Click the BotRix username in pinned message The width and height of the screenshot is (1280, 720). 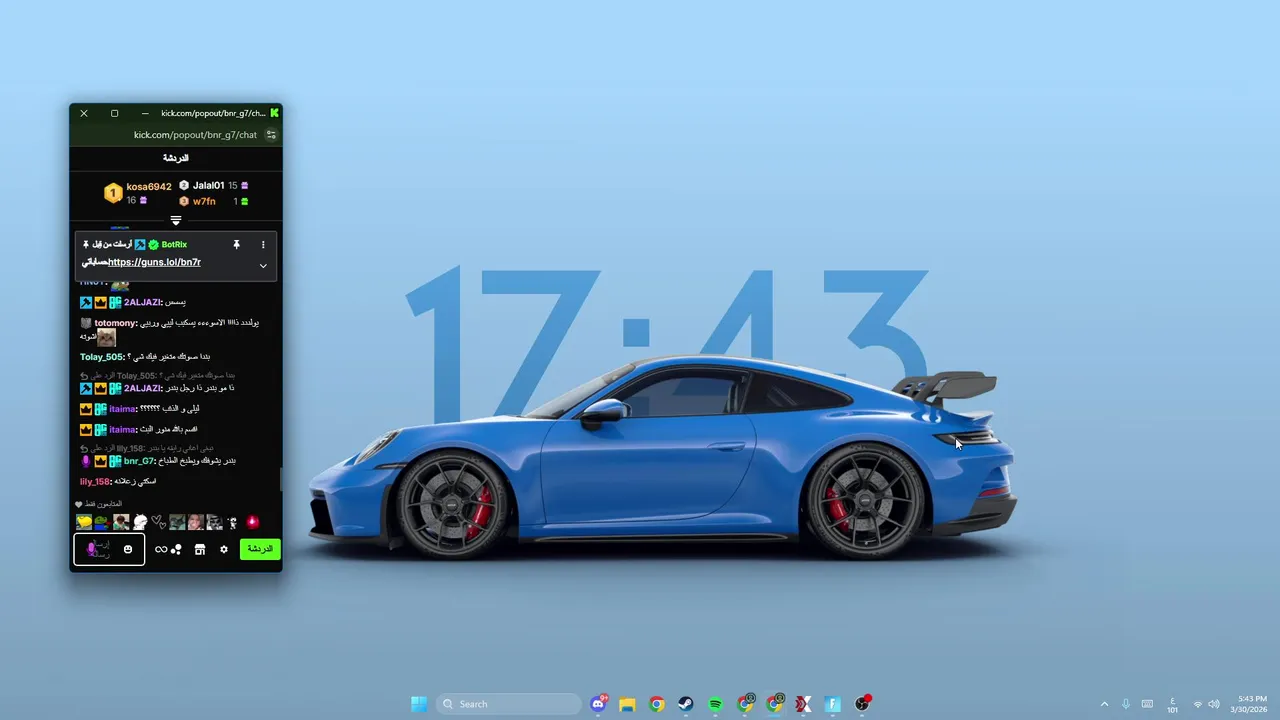174,244
